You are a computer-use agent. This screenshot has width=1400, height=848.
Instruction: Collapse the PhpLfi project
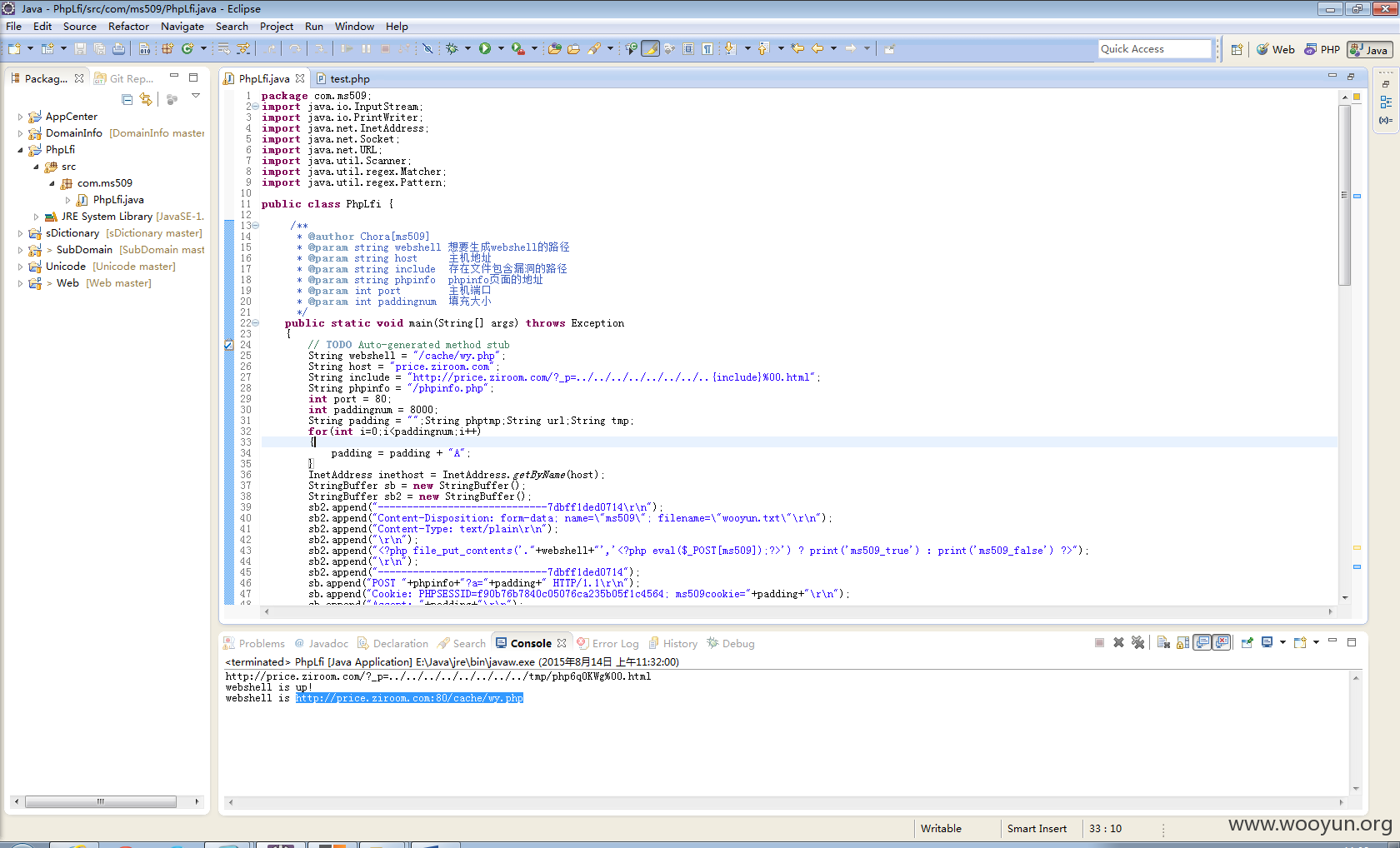(x=20, y=150)
